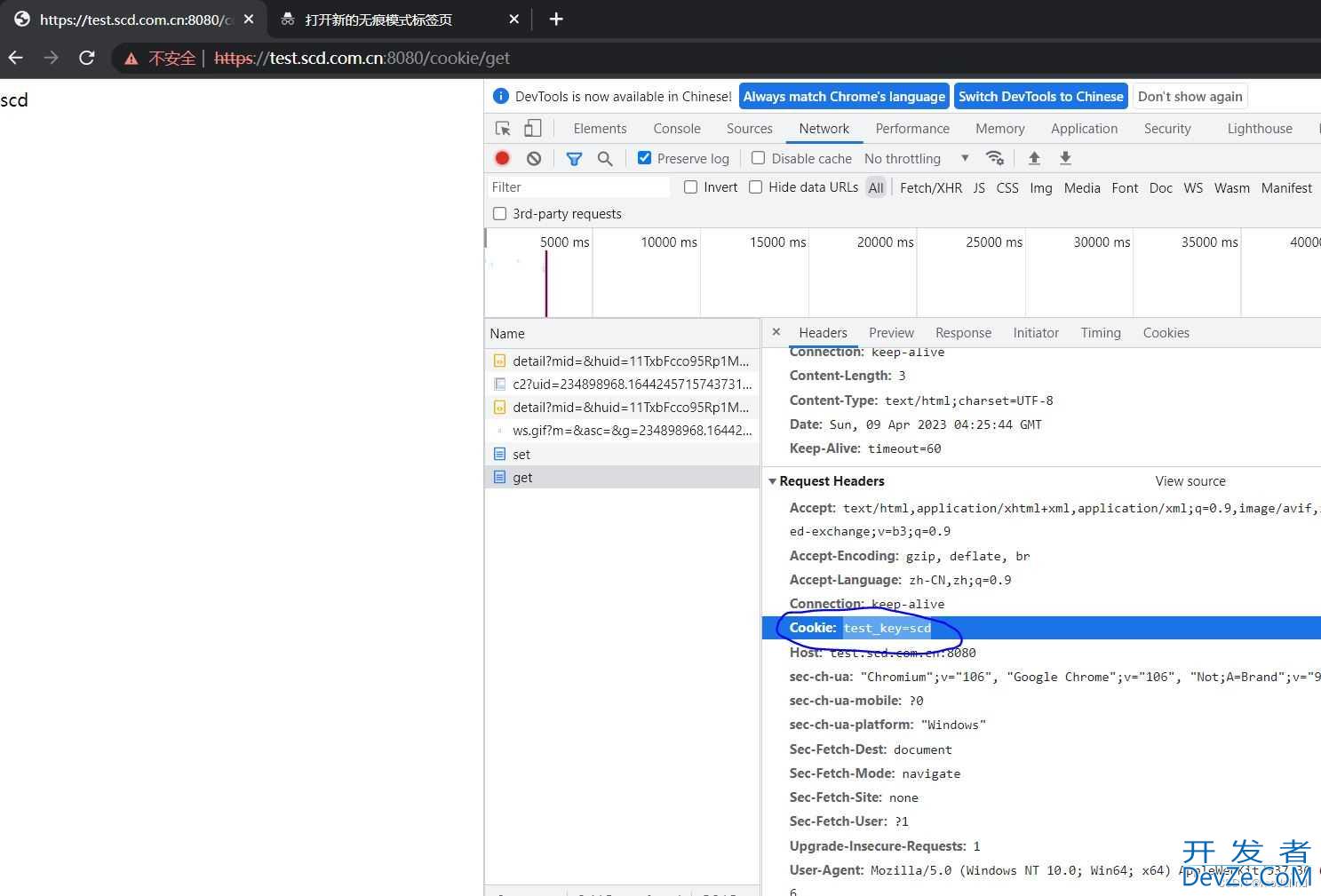
Task: Click View source in Request Headers
Action: click(x=1190, y=481)
